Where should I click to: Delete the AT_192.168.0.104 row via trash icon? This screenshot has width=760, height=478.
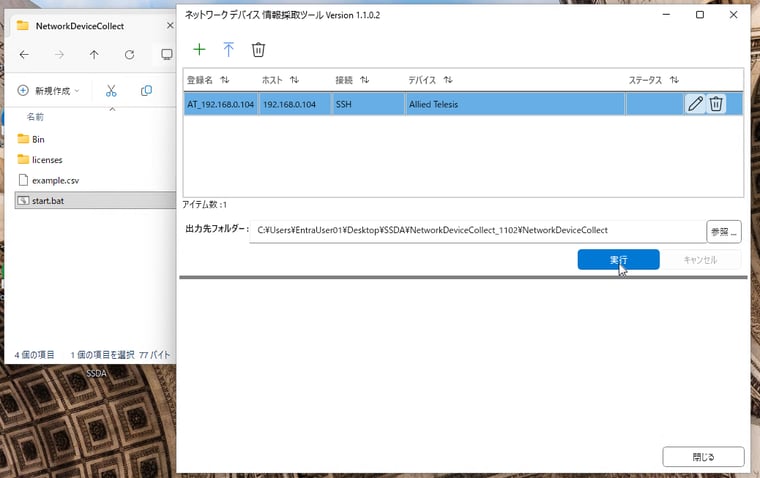[x=716, y=104]
